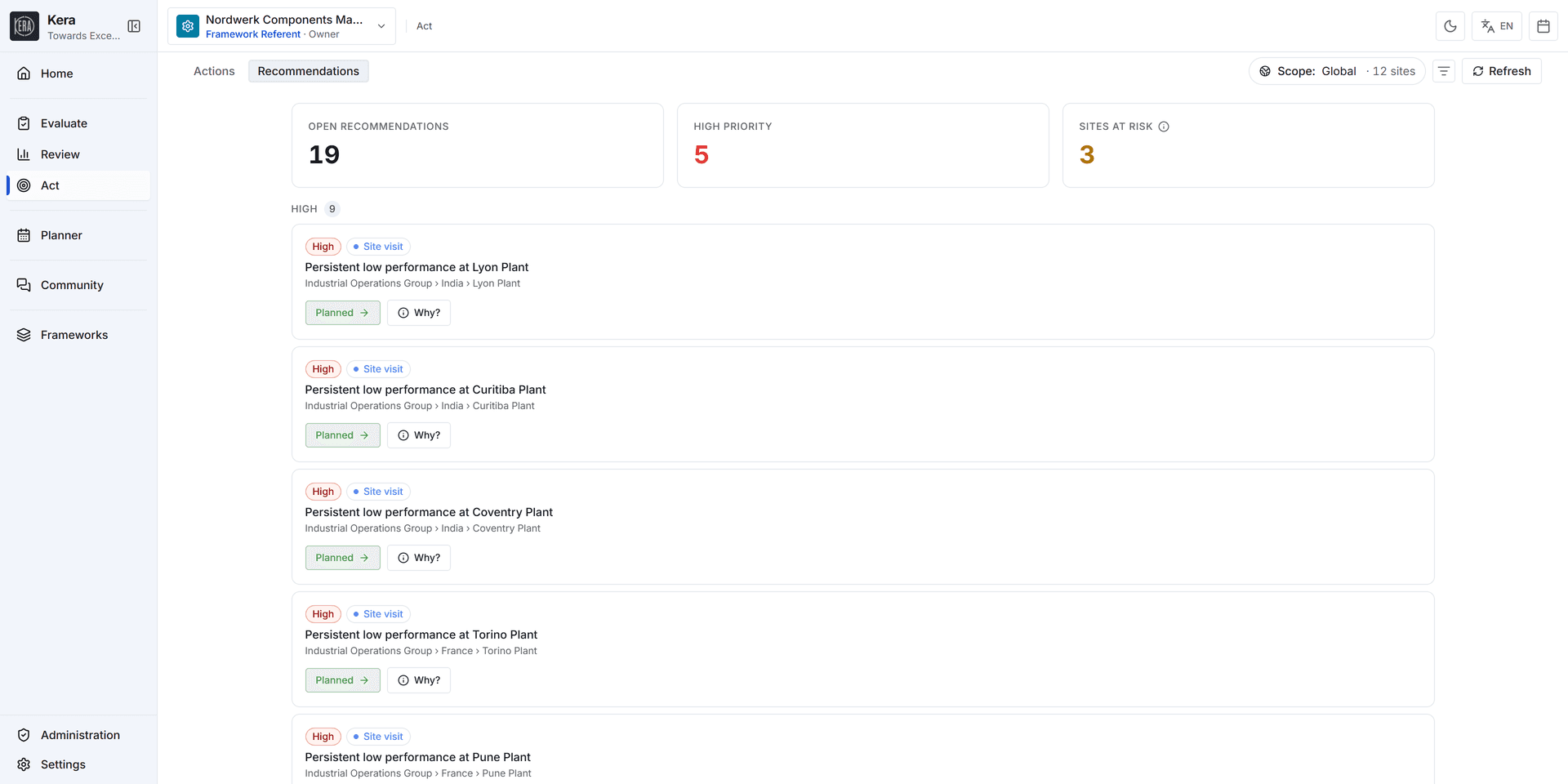Viewport: 1568px width, 784px height.
Task: Open the Nordwerk Components organization dropdown
Action: pos(282,26)
